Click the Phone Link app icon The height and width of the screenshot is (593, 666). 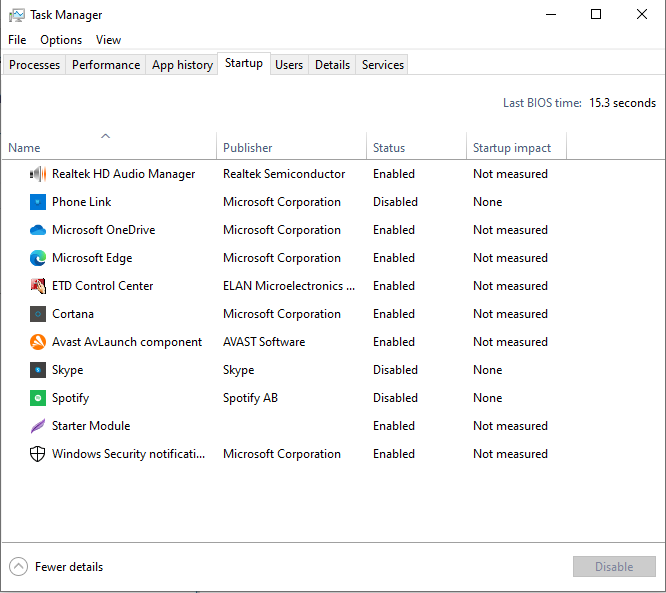[x=38, y=202]
